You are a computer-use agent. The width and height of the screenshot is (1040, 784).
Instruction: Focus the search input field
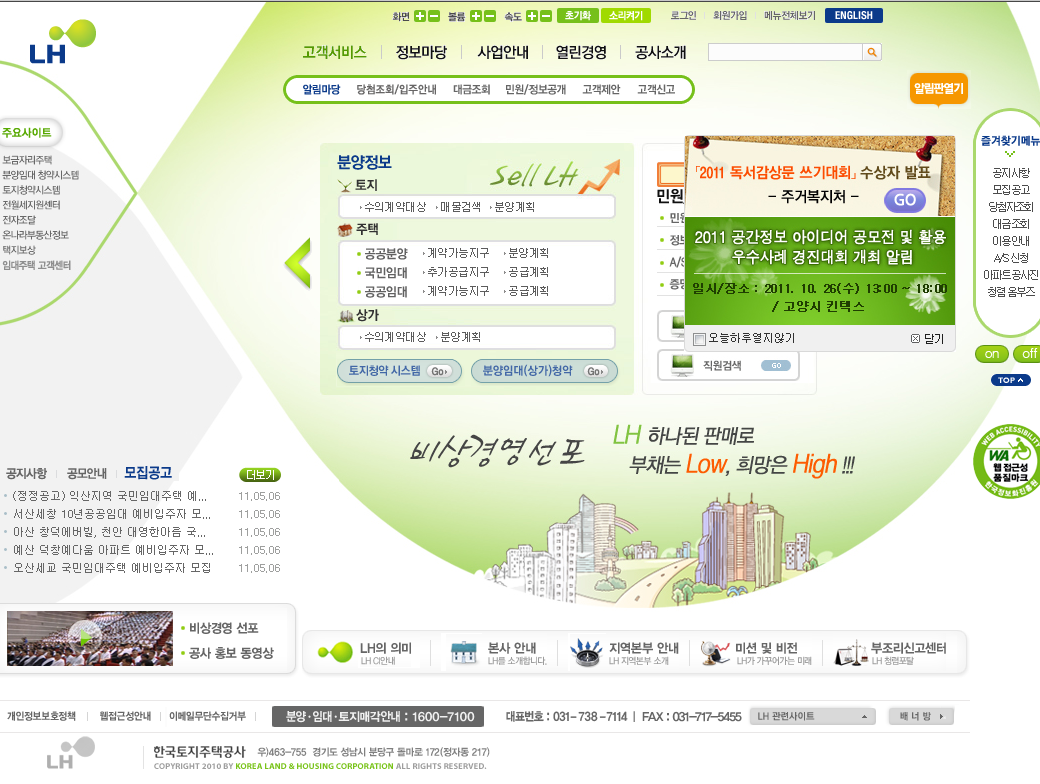click(x=785, y=52)
